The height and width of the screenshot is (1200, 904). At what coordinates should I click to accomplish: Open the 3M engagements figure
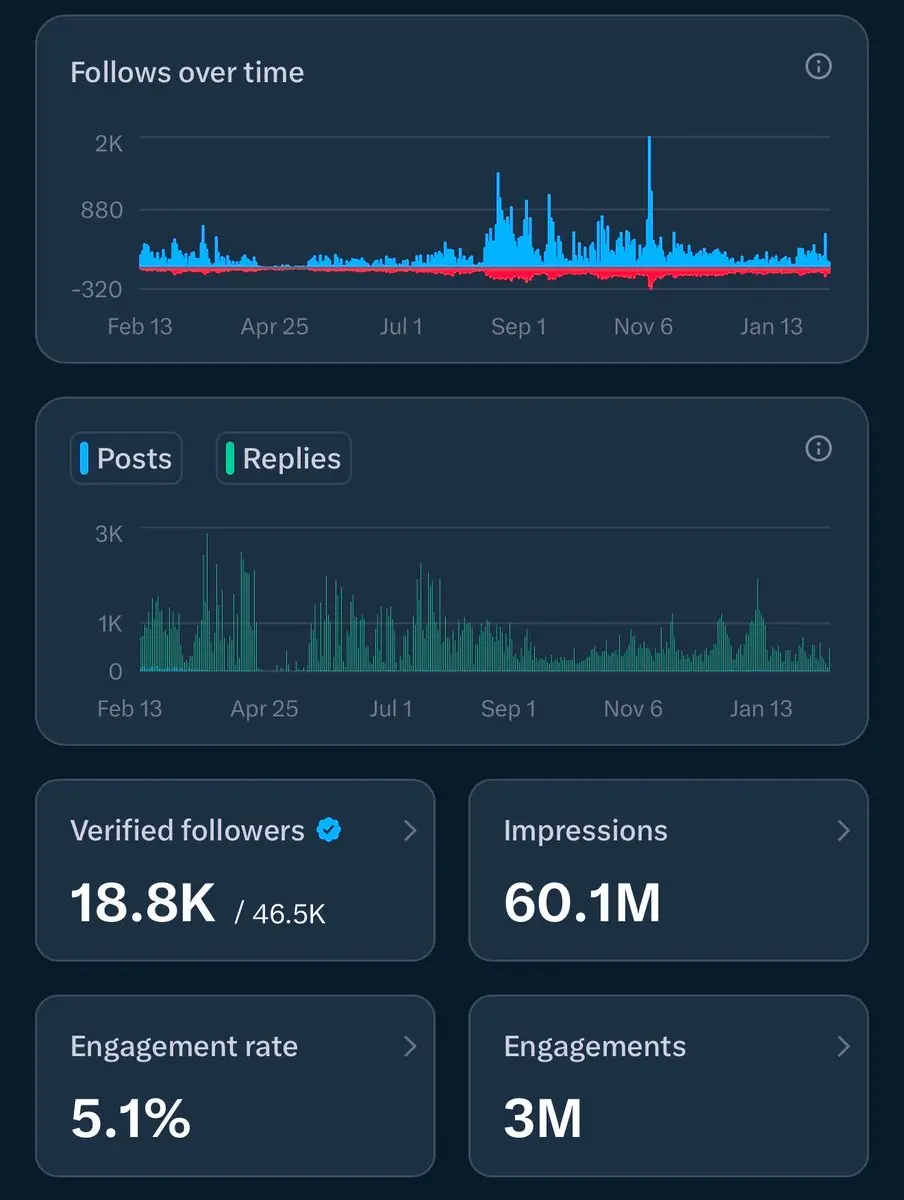[543, 1118]
